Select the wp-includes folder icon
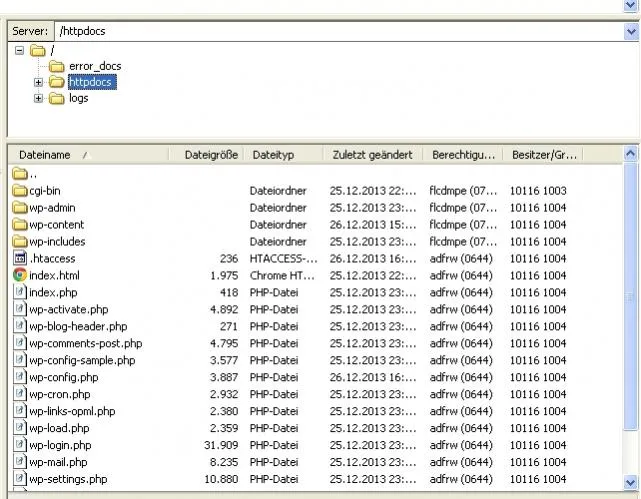 point(20,242)
